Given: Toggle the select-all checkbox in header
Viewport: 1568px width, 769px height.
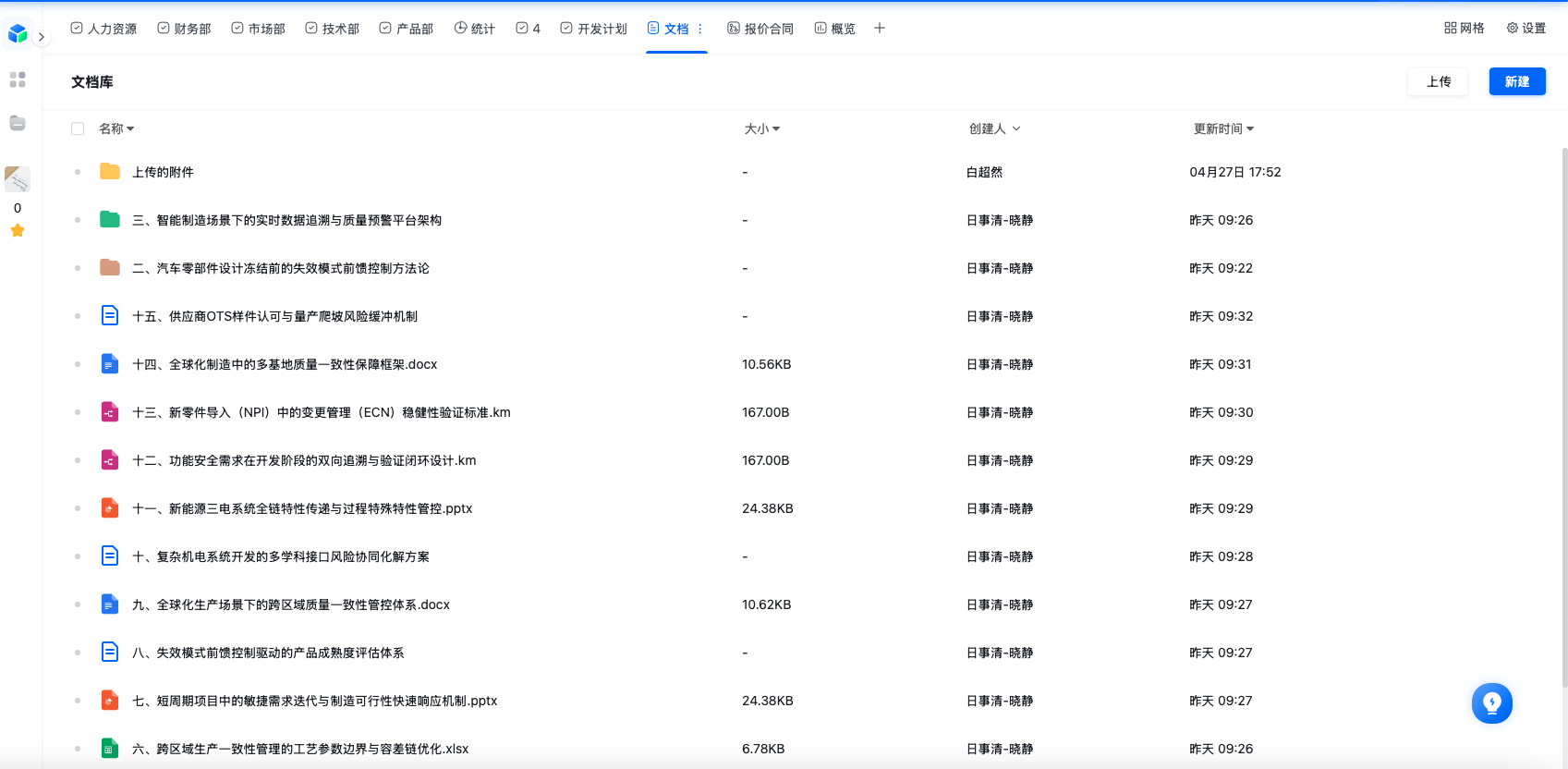Looking at the screenshot, I should [x=78, y=128].
